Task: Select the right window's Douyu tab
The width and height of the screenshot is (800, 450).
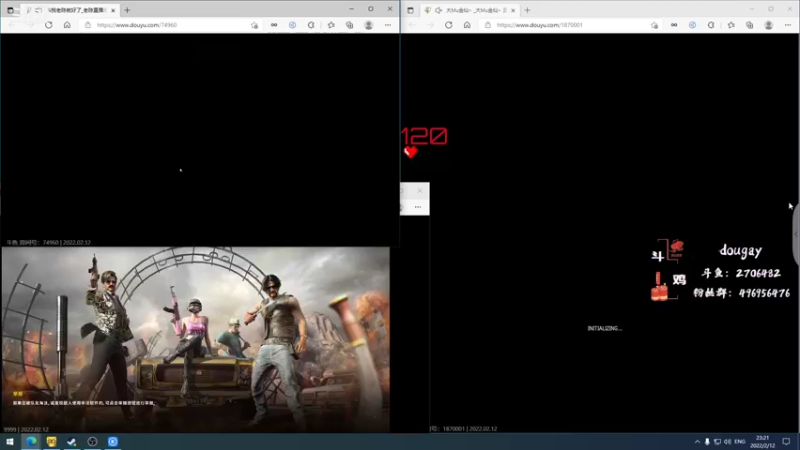Action: pos(470,10)
